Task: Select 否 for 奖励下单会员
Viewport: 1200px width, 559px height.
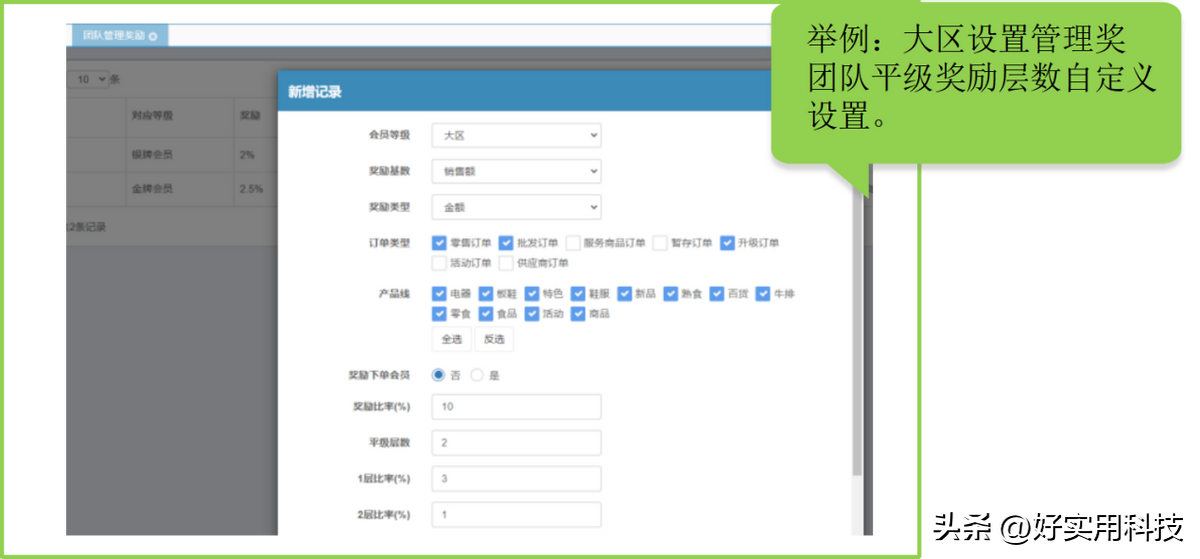Action: point(438,375)
